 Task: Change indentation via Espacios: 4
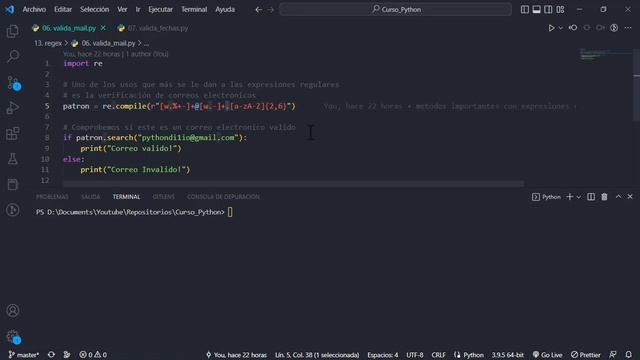(382, 355)
